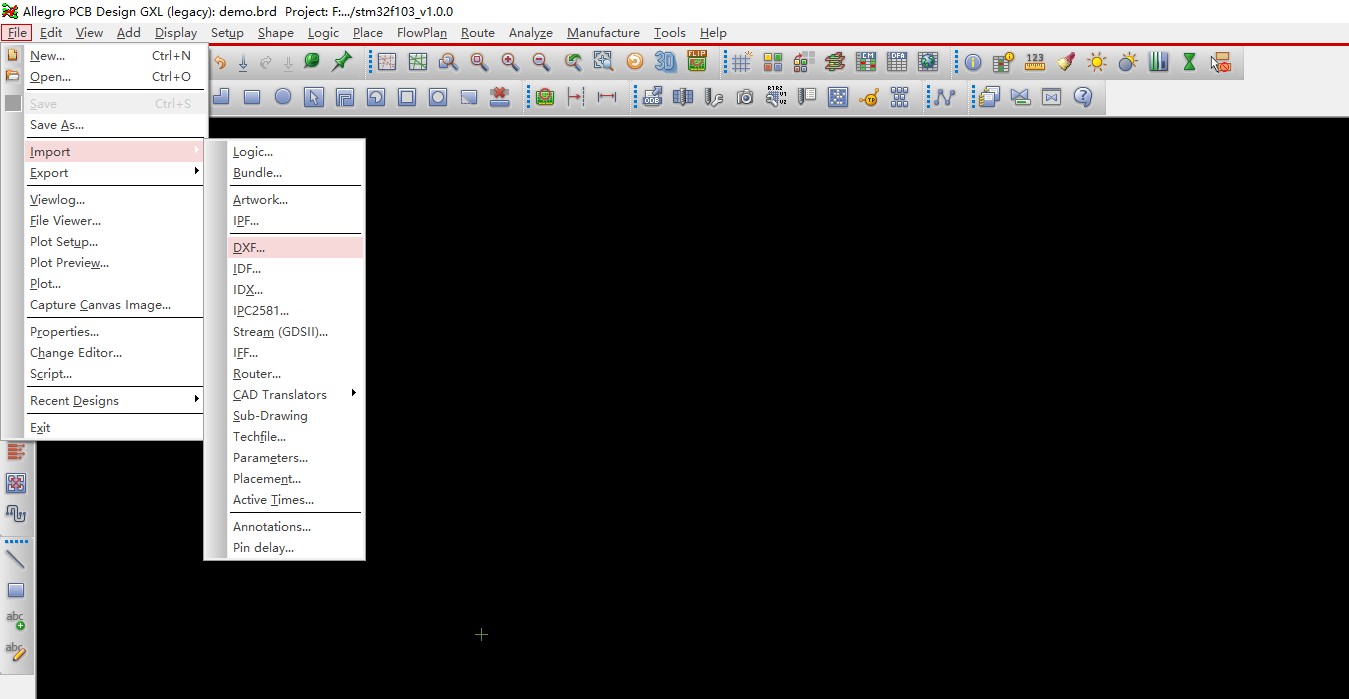Open the DFA spreadsheet icon
The height and width of the screenshot is (699, 1349).
coord(897,62)
